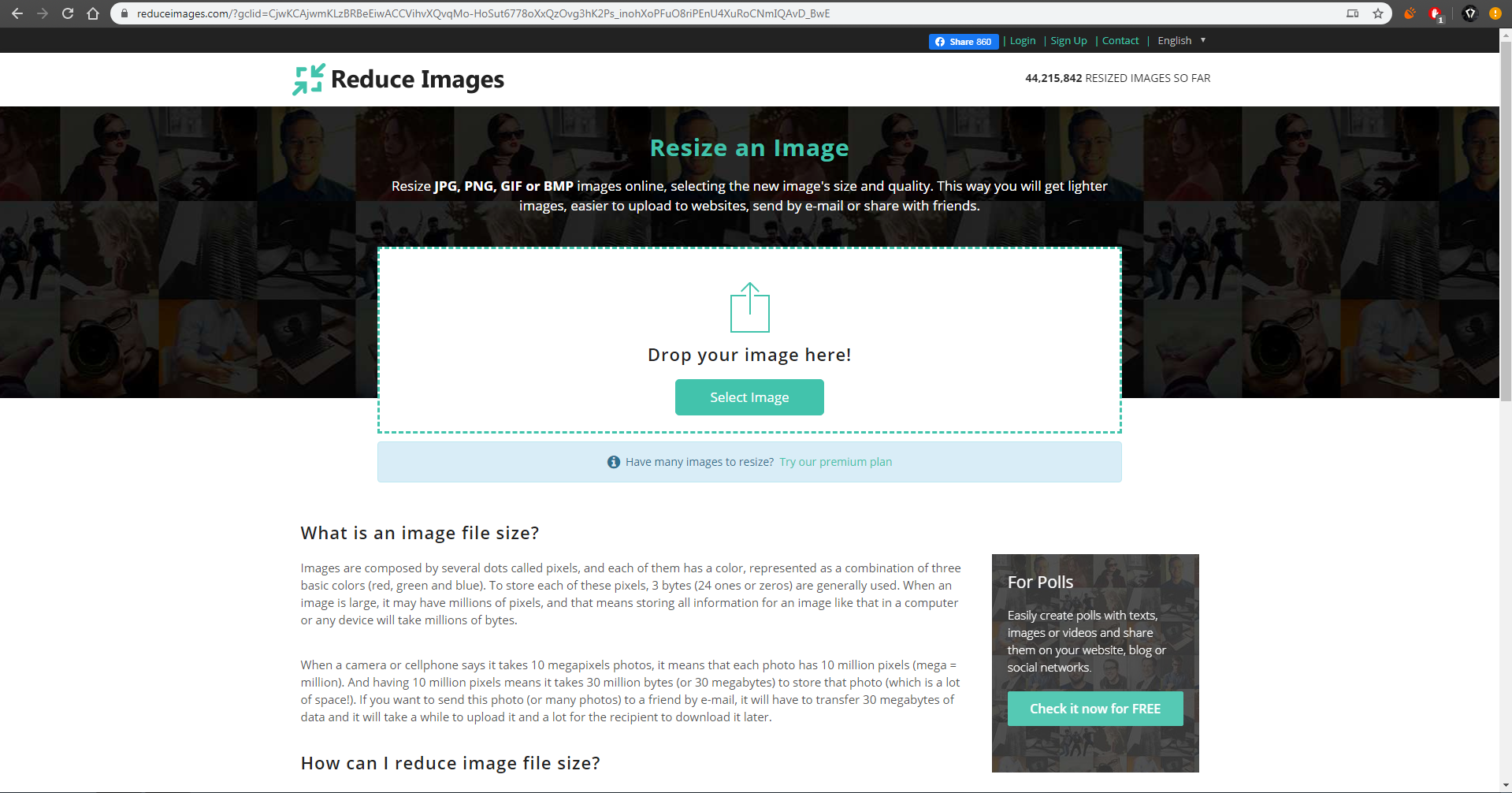This screenshot has width=1512, height=793.
Task: Reload the current page
Action: click(68, 13)
